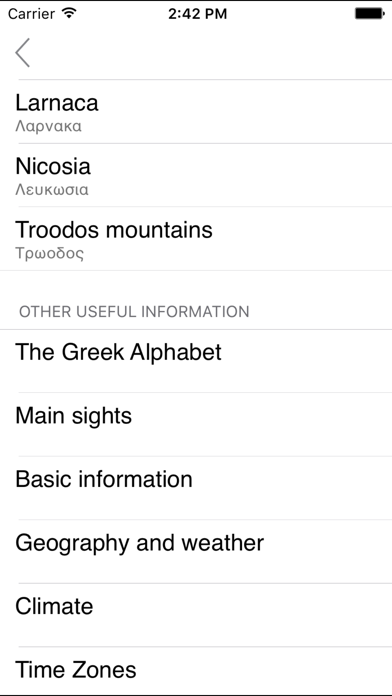
Task: Tap the back arrow icon
Action: tap(23, 52)
